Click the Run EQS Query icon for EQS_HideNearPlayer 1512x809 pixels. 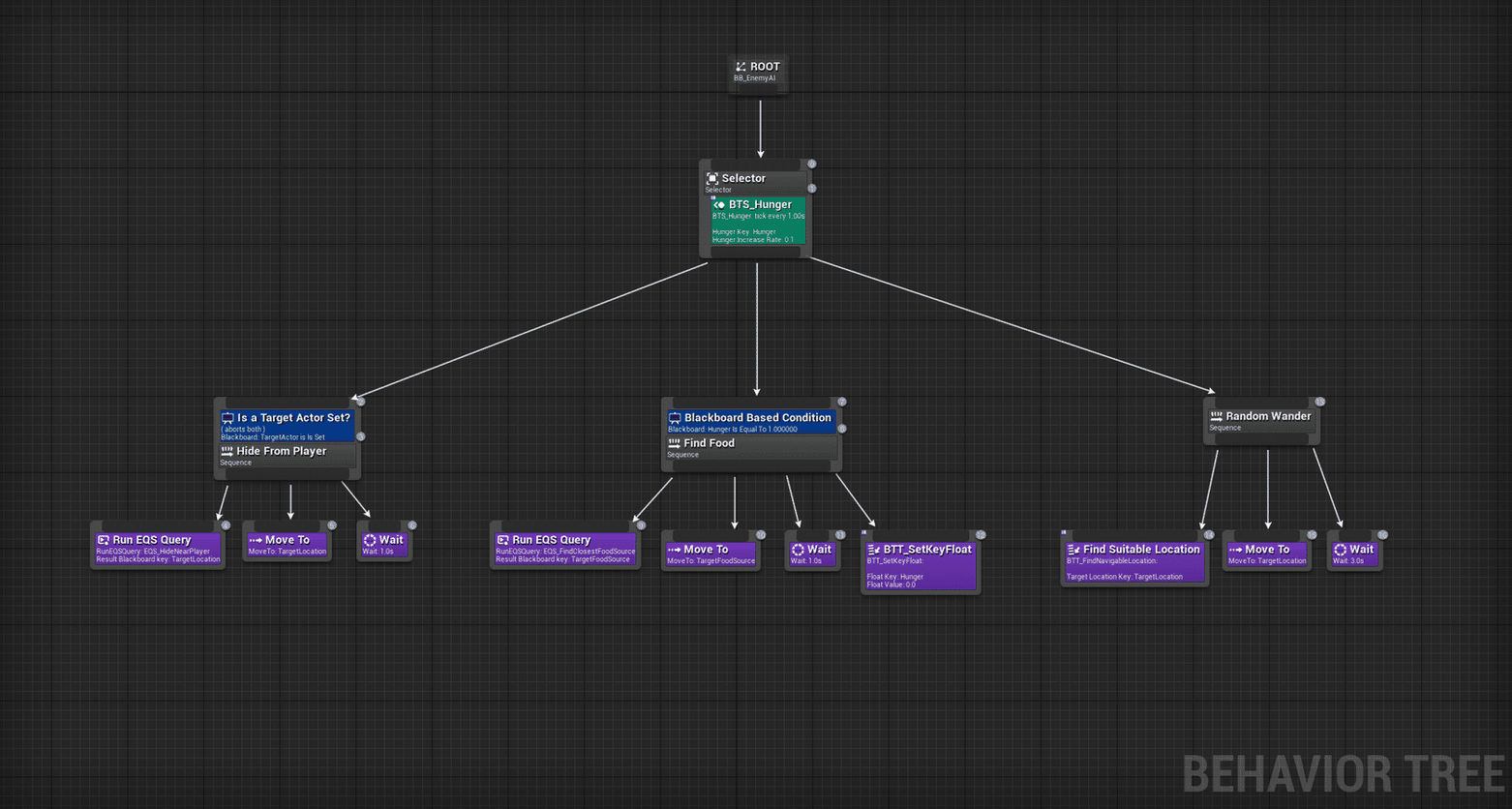click(104, 540)
